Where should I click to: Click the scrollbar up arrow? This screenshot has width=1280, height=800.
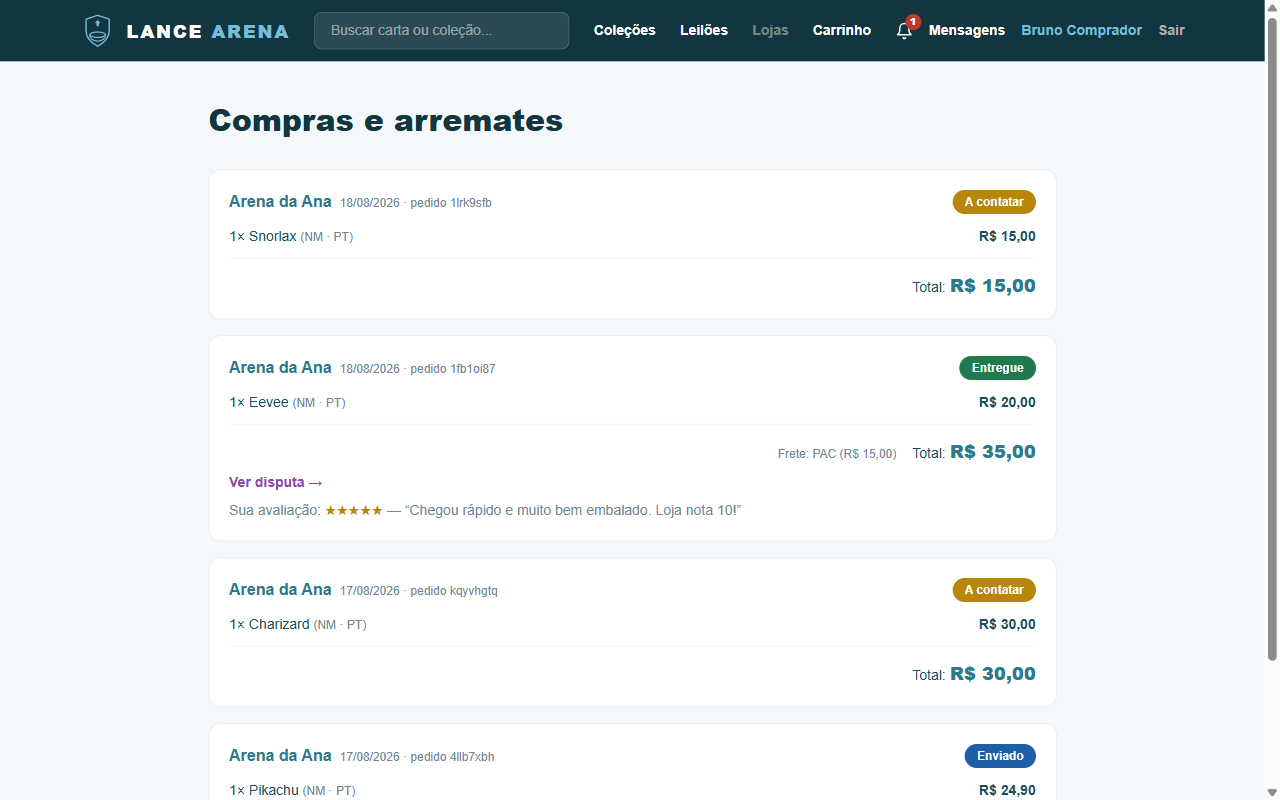point(1272,8)
